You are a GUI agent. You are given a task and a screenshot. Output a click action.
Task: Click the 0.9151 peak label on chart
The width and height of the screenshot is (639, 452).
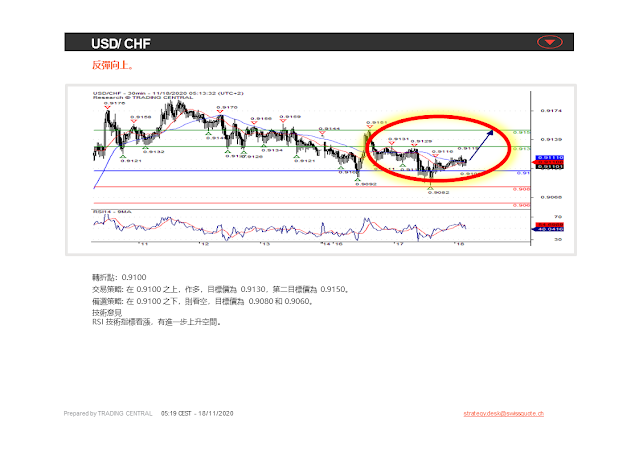coord(377,122)
